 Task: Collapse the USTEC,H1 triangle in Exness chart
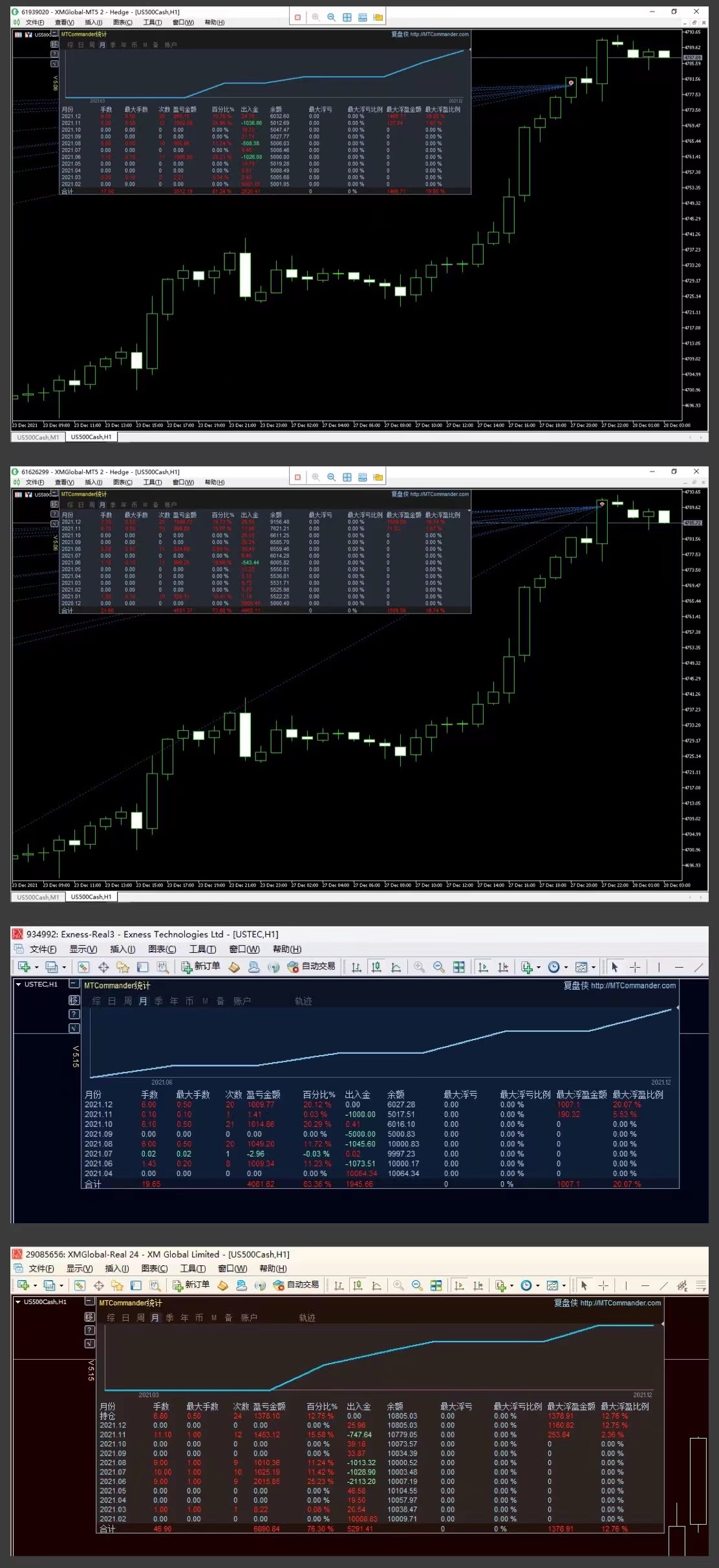18,985
